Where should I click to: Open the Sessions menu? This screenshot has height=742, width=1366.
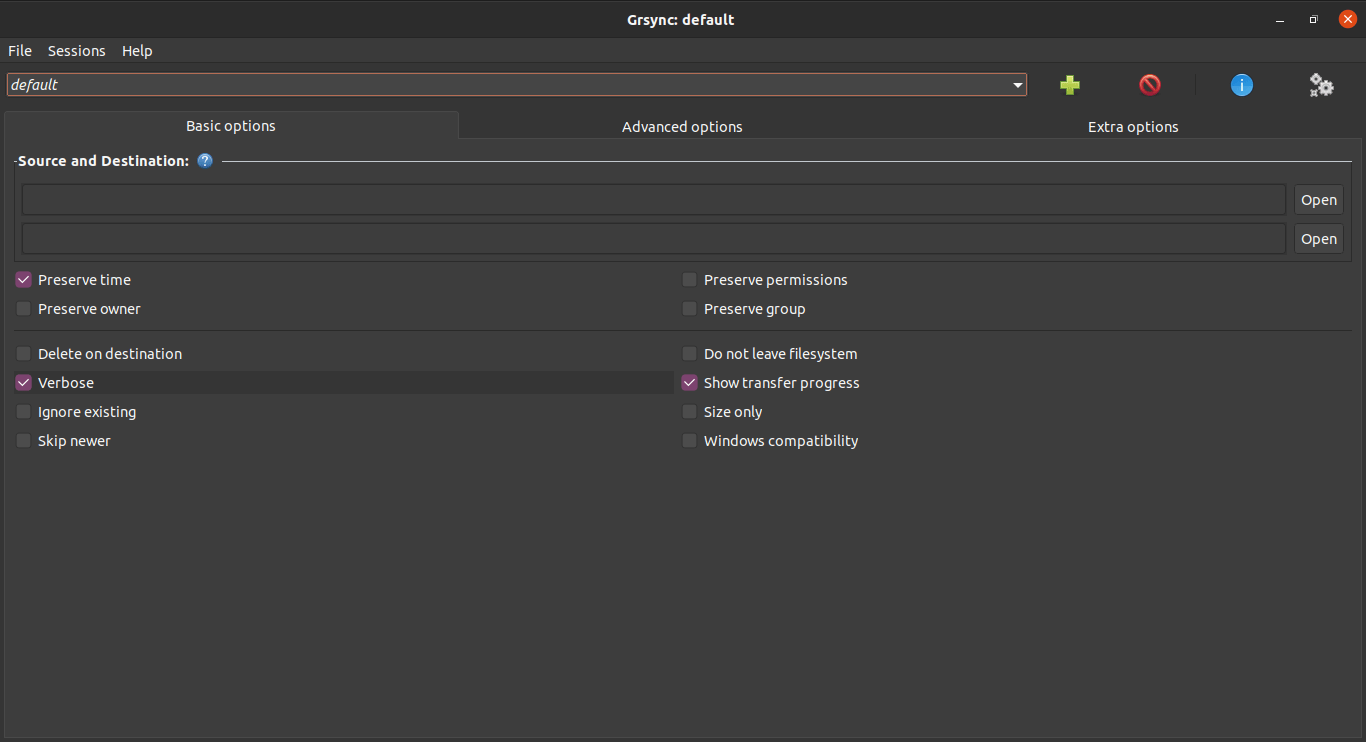coord(77,51)
